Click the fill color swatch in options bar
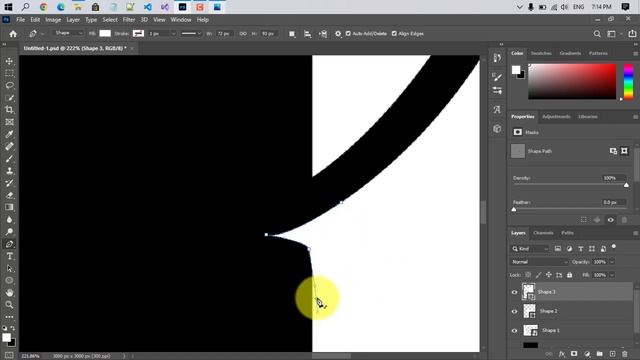The width and height of the screenshot is (640, 360). tap(105, 33)
